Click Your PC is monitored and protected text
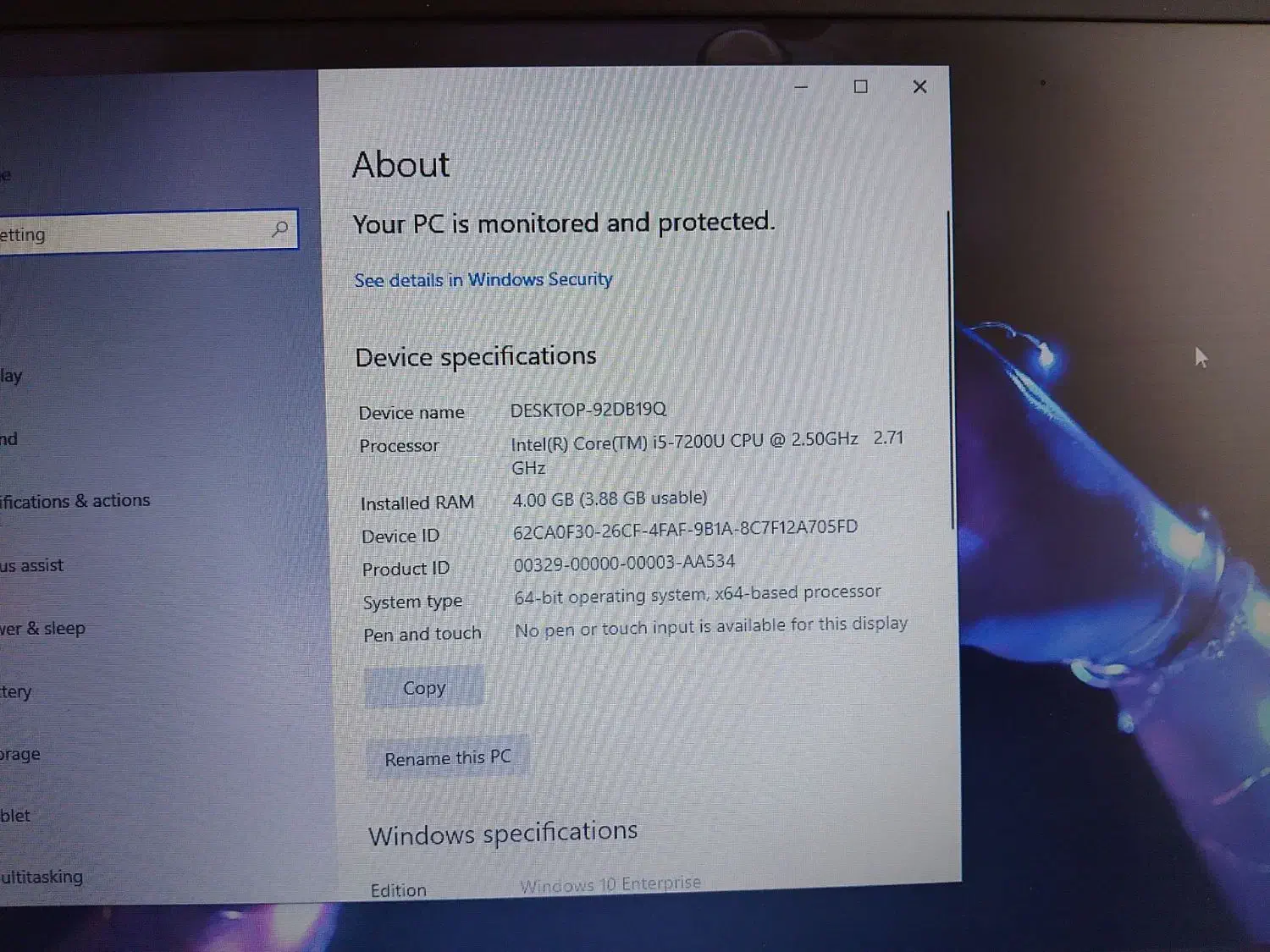The image size is (1270, 952). pos(564,223)
